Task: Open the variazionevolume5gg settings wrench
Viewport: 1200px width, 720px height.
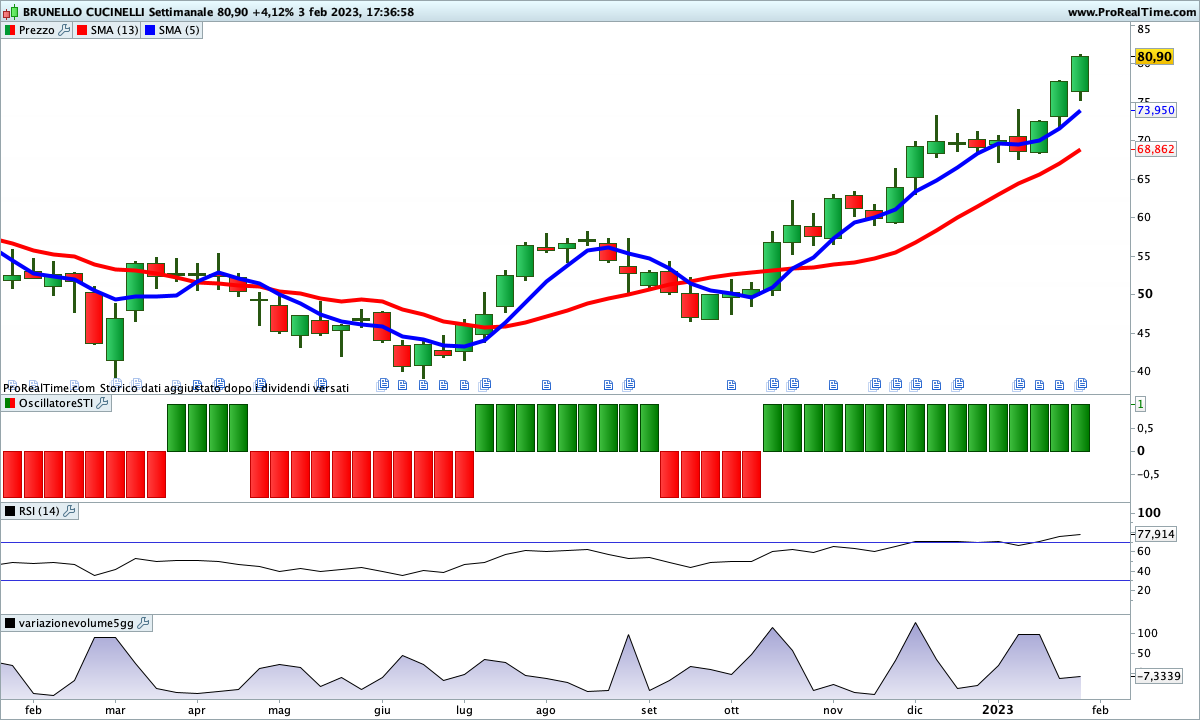Action: [143, 623]
